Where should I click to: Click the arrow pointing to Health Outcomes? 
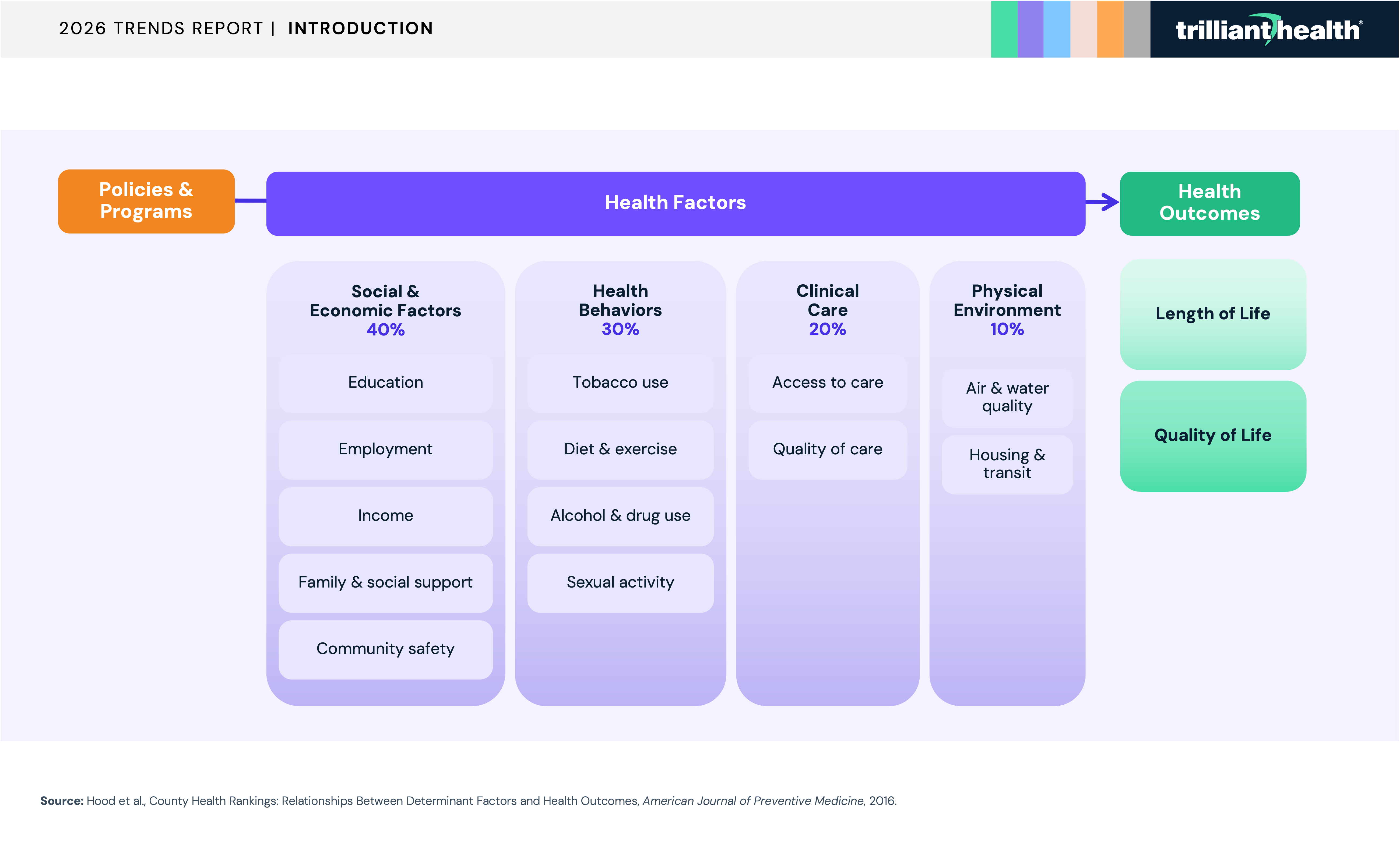pyautogui.click(x=1103, y=202)
